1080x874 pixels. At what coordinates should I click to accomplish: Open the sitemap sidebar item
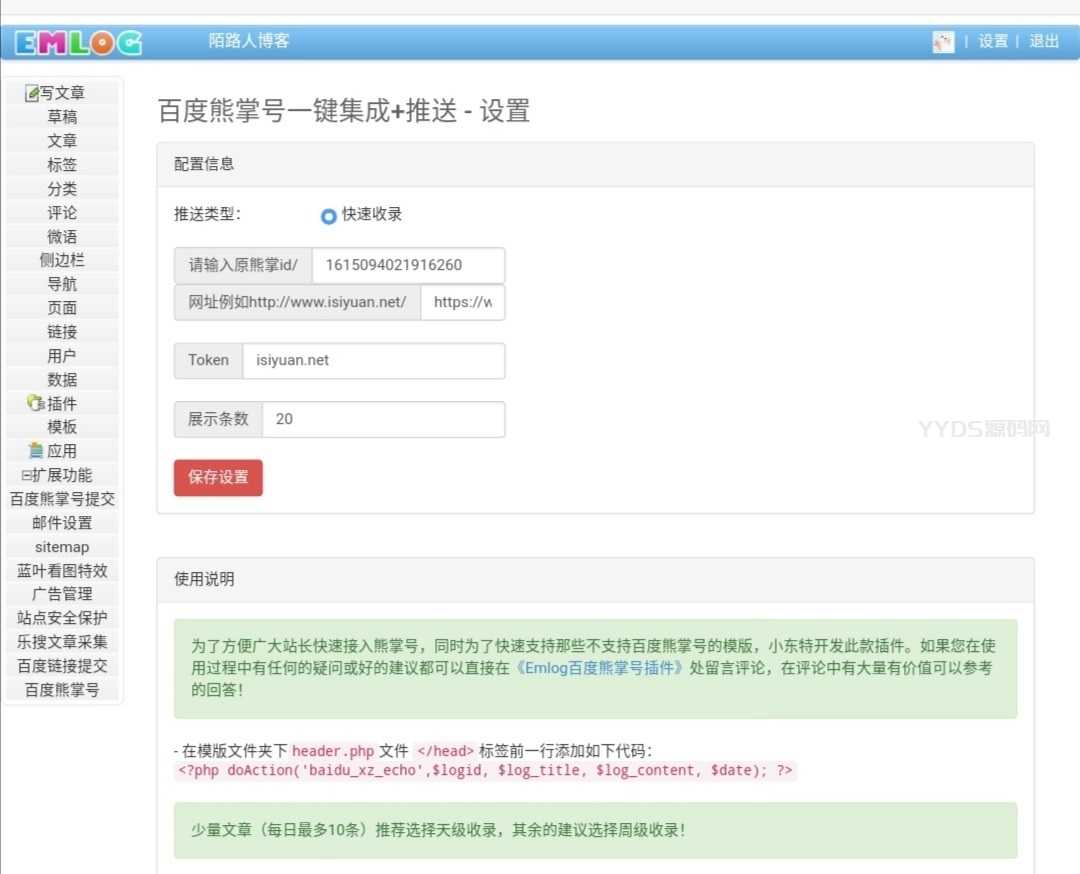[62, 547]
